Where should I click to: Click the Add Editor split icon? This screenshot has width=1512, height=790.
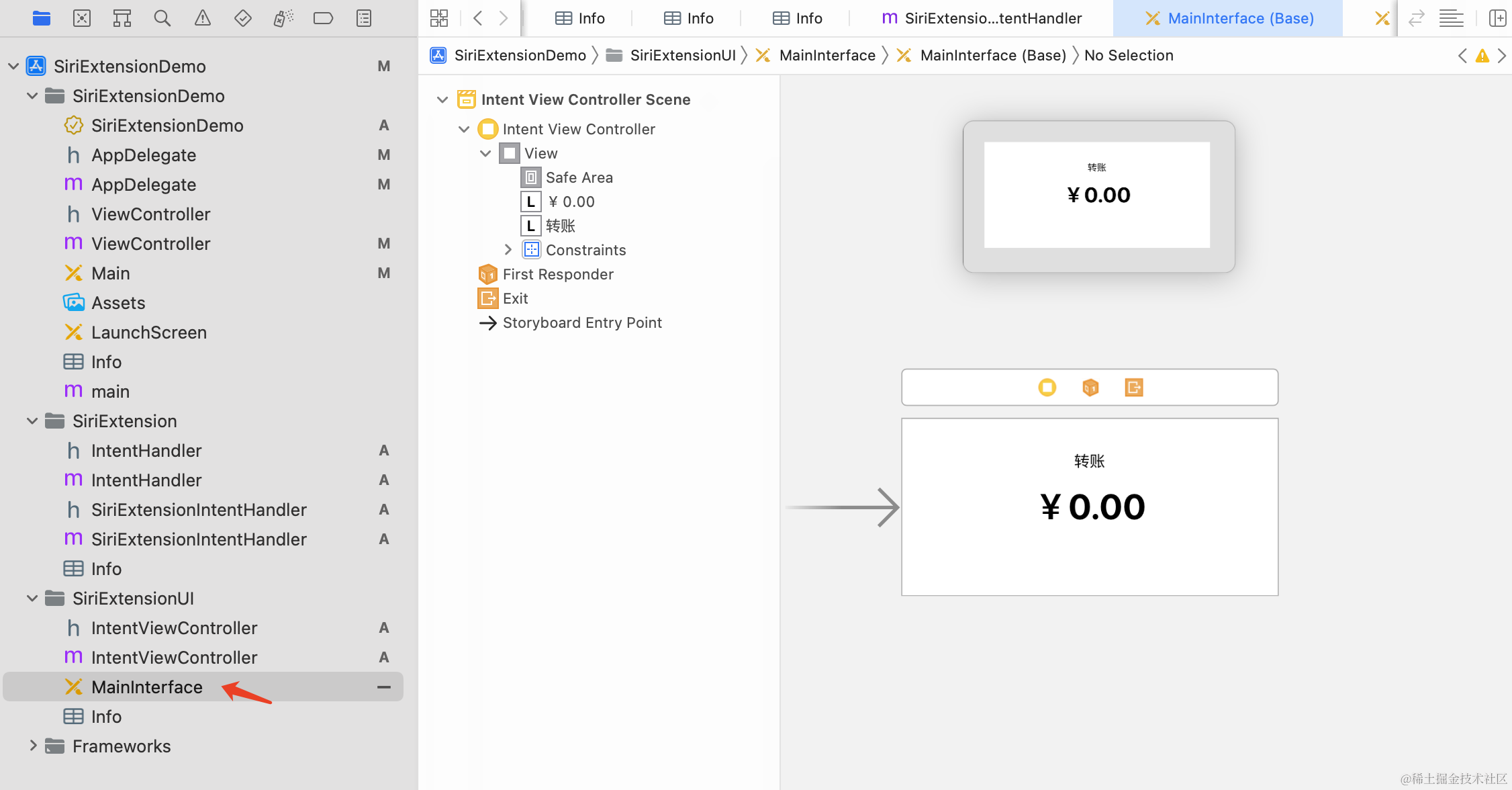(x=1497, y=18)
